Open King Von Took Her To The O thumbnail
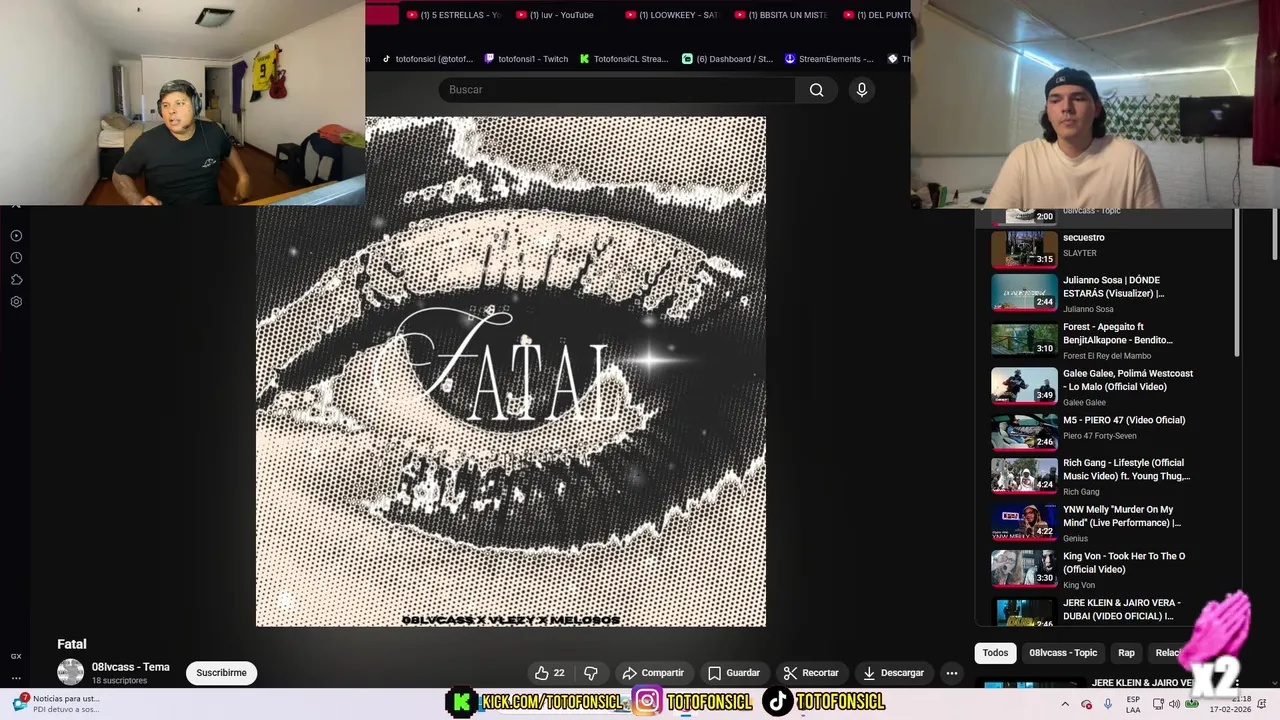Viewport: 1280px width, 720px height. tap(1024, 568)
